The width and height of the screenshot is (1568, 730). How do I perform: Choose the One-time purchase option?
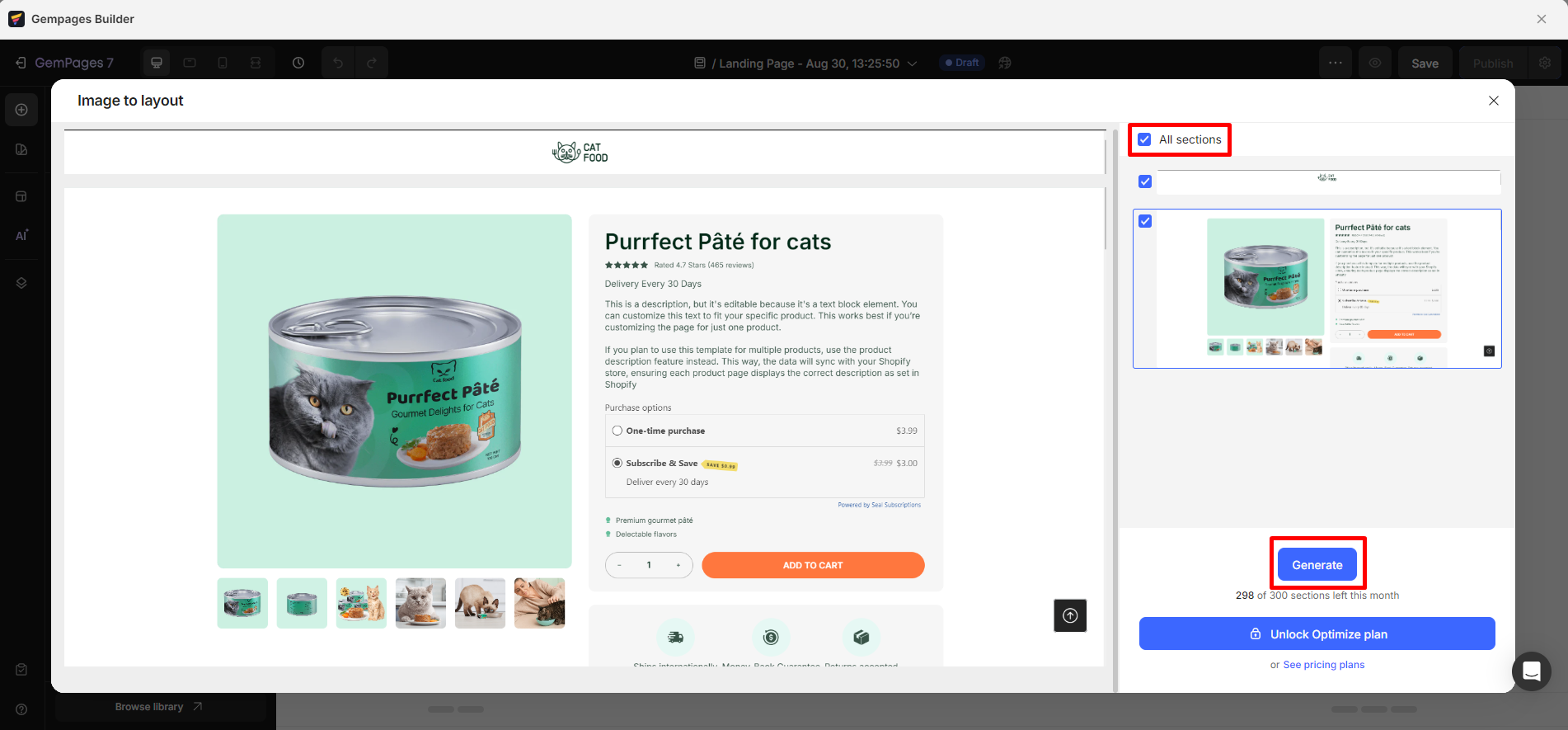(x=617, y=430)
